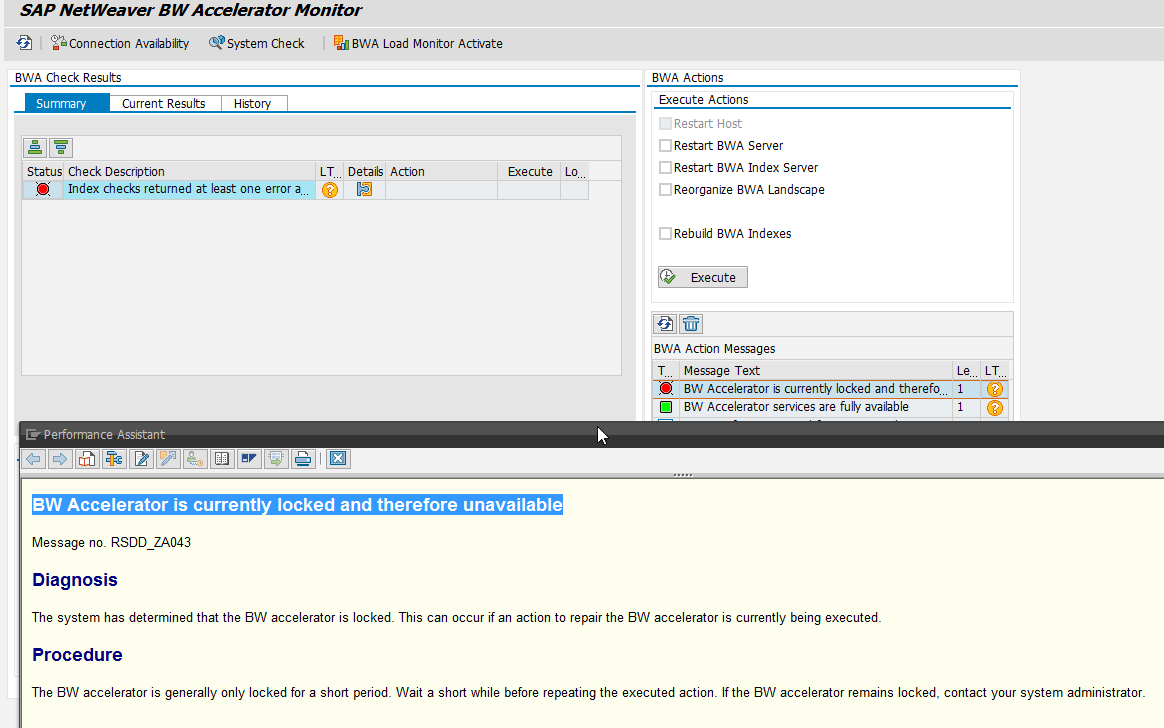Click the Execute button in BWA Actions
This screenshot has width=1164, height=728.
702,277
